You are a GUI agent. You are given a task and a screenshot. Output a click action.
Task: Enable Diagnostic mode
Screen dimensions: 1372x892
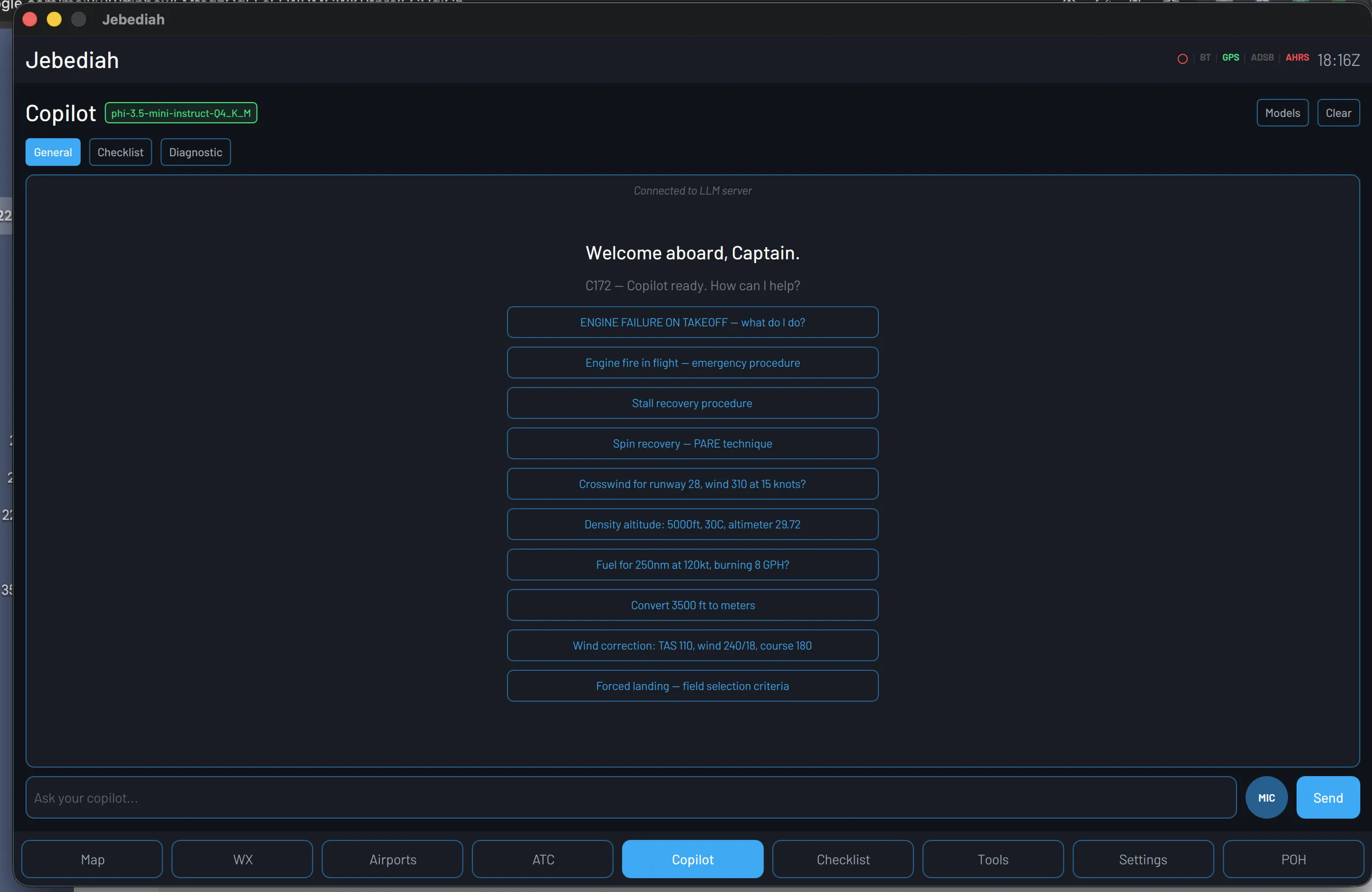[195, 152]
